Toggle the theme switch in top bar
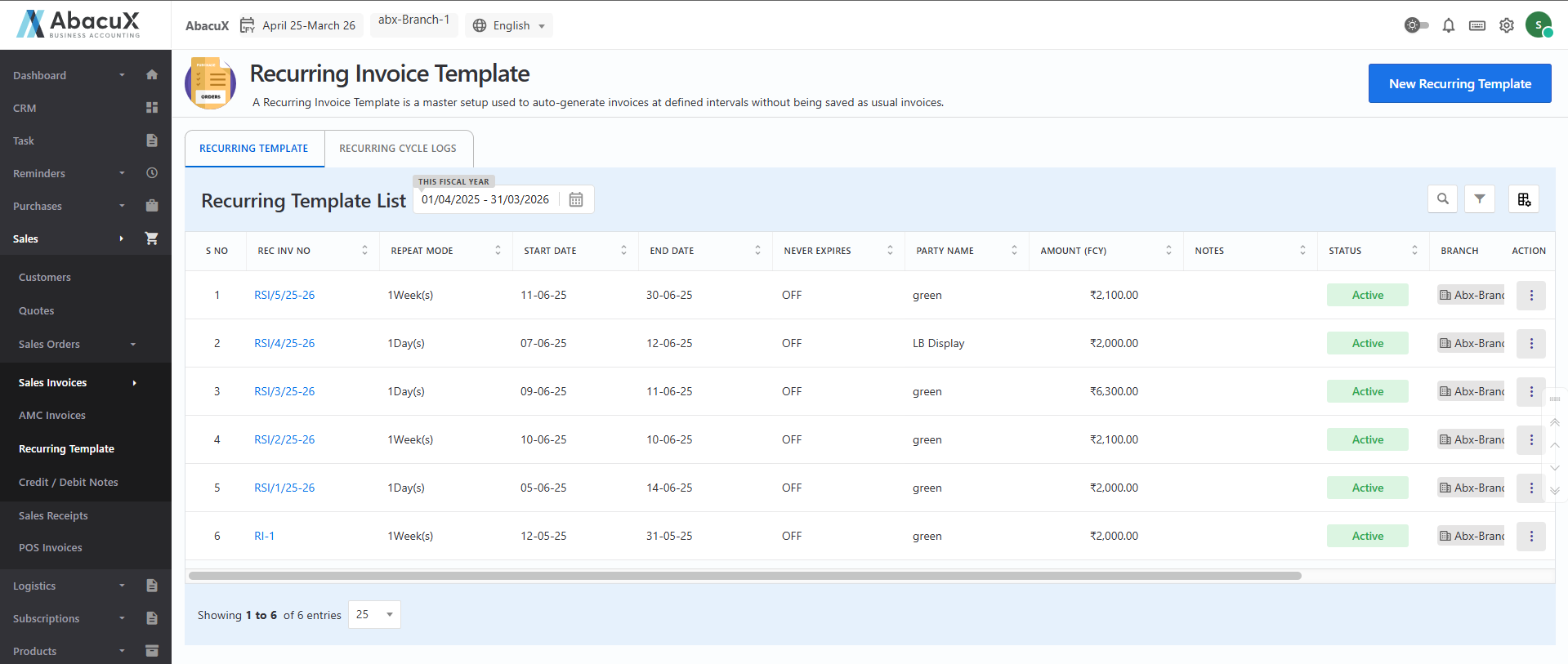This screenshot has width=1568, height=664. [1416, 25]
